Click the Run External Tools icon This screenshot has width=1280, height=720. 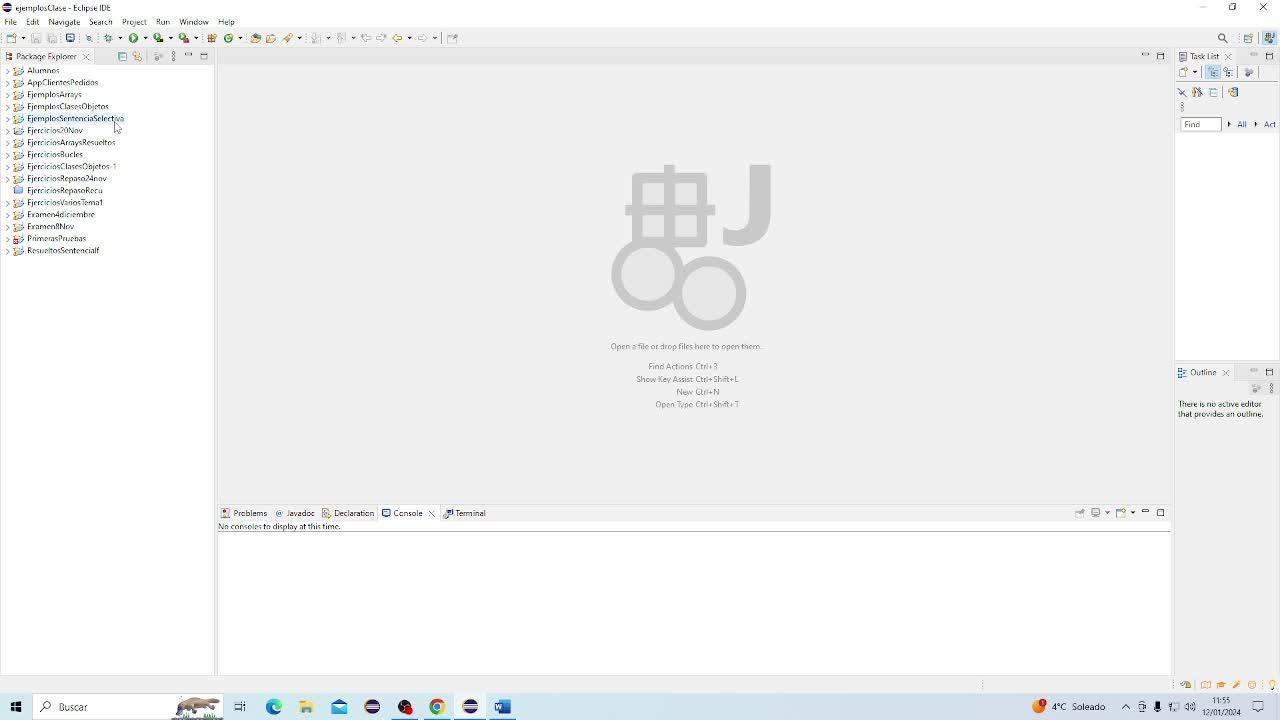coord(184,38)
